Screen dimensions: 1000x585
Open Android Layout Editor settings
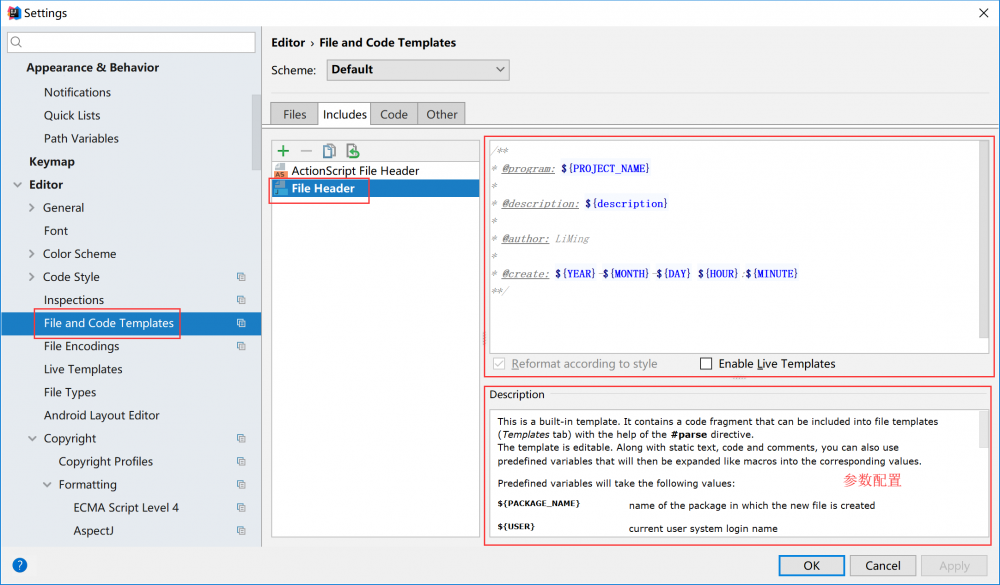101,415
